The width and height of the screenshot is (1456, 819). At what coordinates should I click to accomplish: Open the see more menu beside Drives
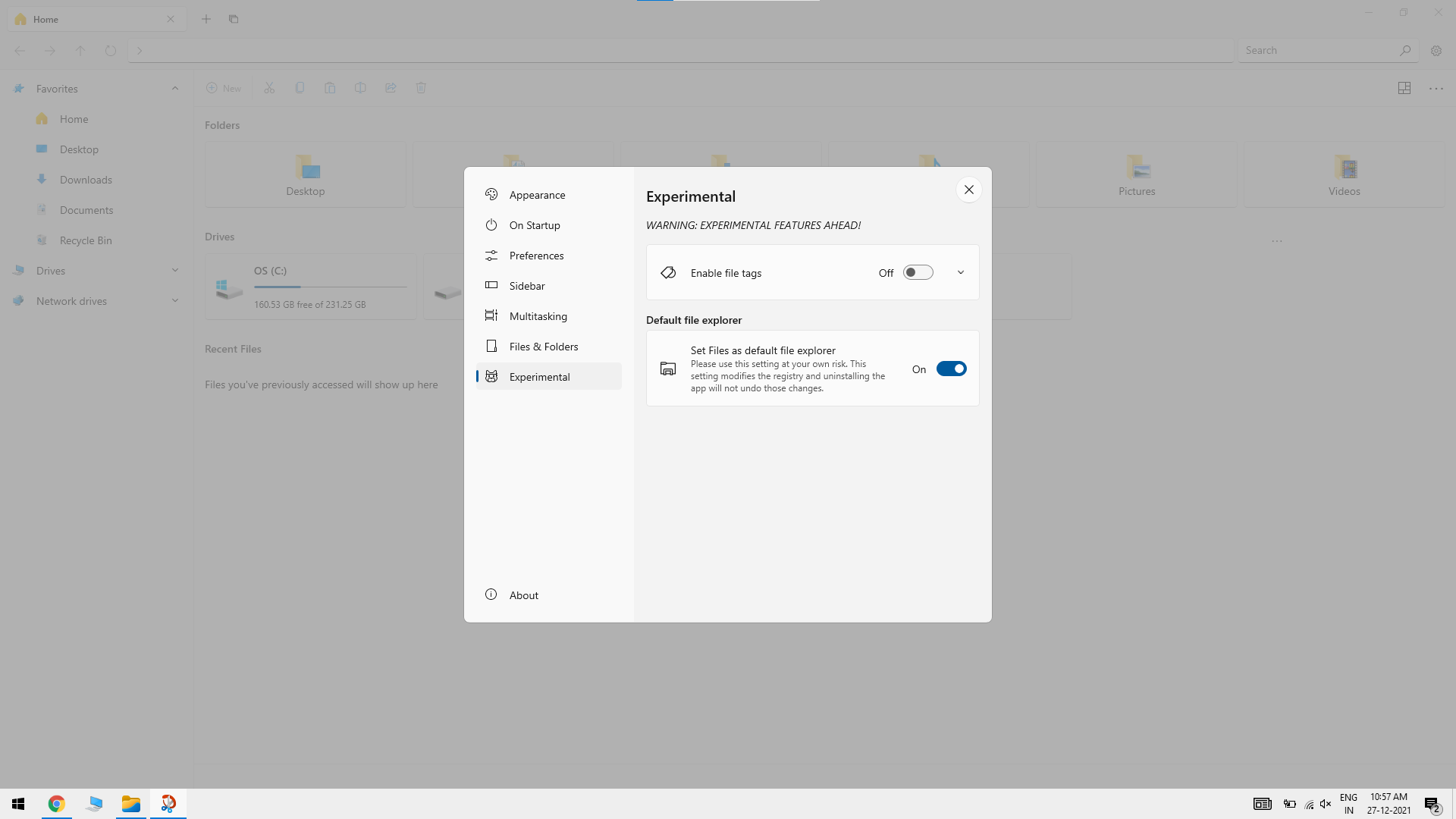tap(1277, 240)
